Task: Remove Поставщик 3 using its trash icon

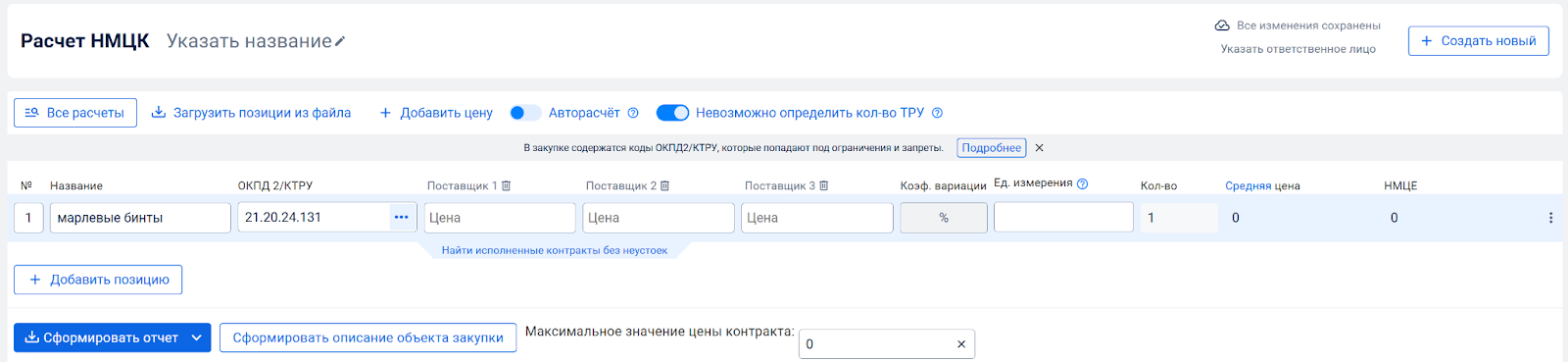Action: 824,185
